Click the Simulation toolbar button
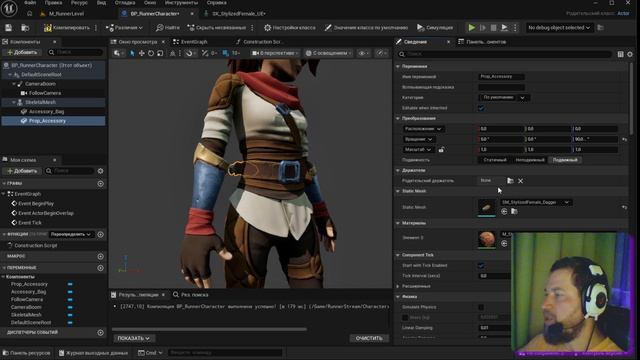 tap(435, 28)
